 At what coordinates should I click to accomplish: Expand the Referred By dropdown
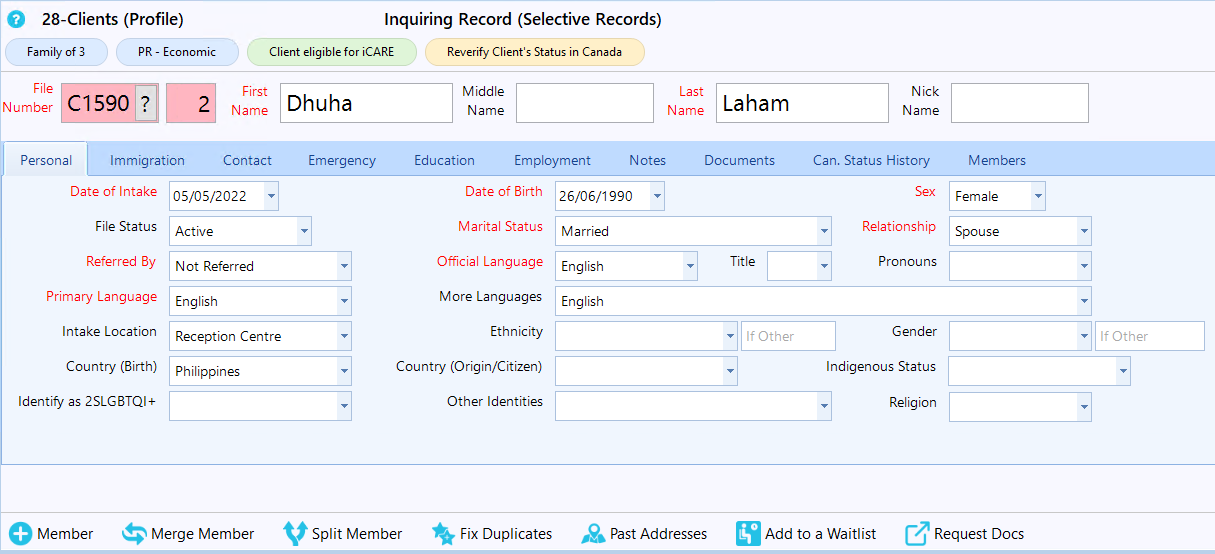[x=344, y=266]
